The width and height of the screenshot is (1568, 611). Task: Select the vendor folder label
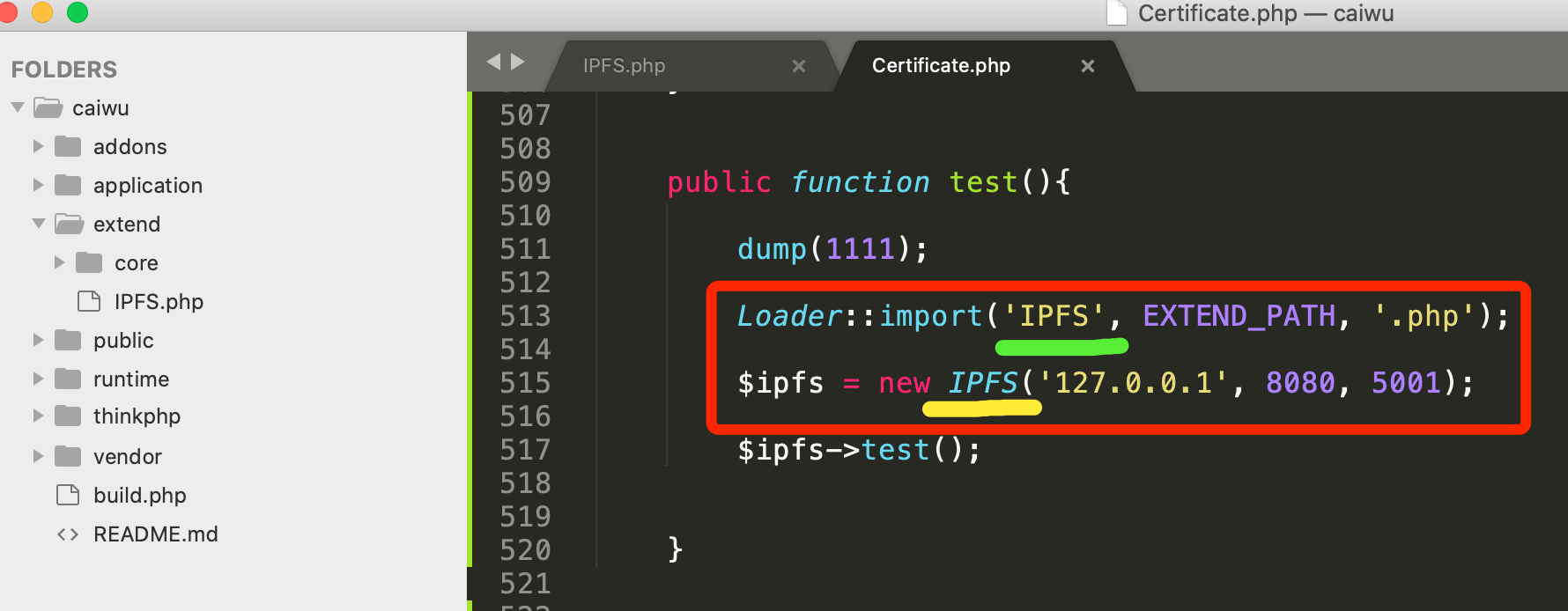(x=128, y=457)
